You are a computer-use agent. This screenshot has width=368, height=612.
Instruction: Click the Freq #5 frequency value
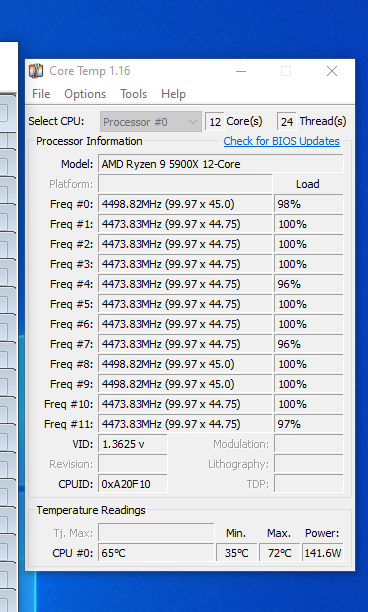tap(185, 304)
